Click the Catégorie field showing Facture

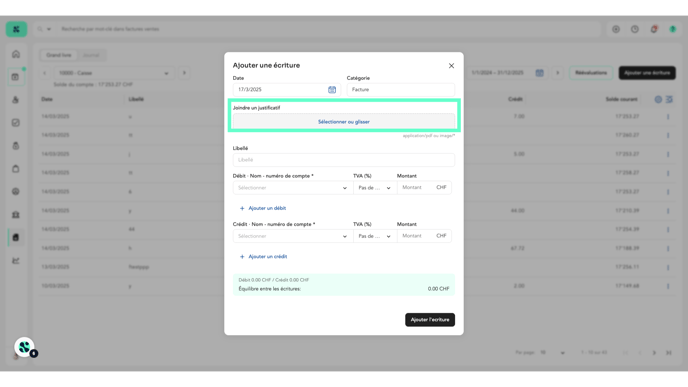coord(401,90)
